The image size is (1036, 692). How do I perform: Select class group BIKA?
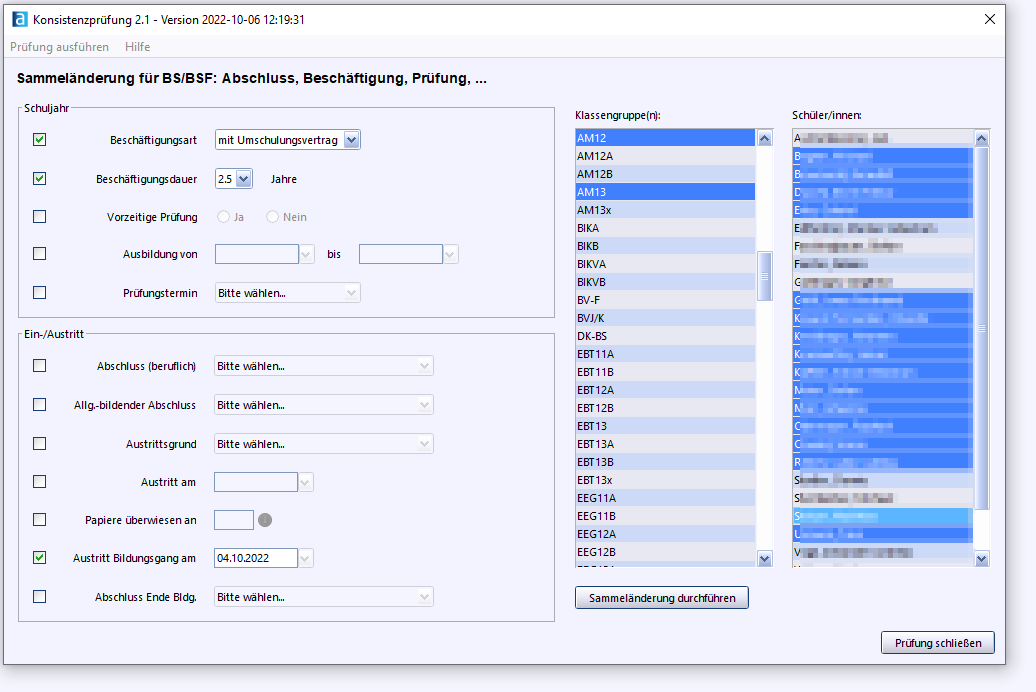(x=665, y=228)
